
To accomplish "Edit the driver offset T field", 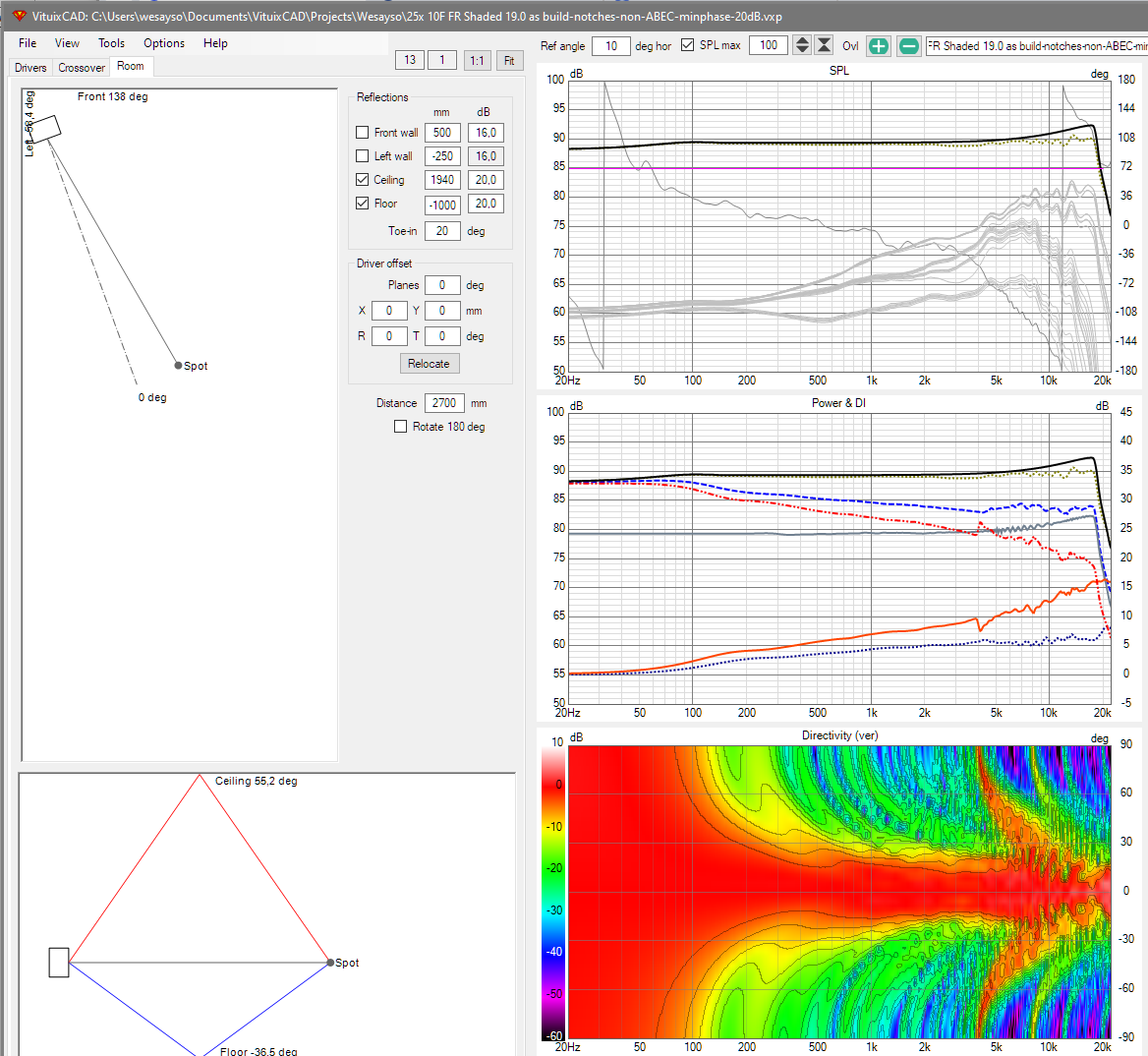I will [x=442, y=336].
